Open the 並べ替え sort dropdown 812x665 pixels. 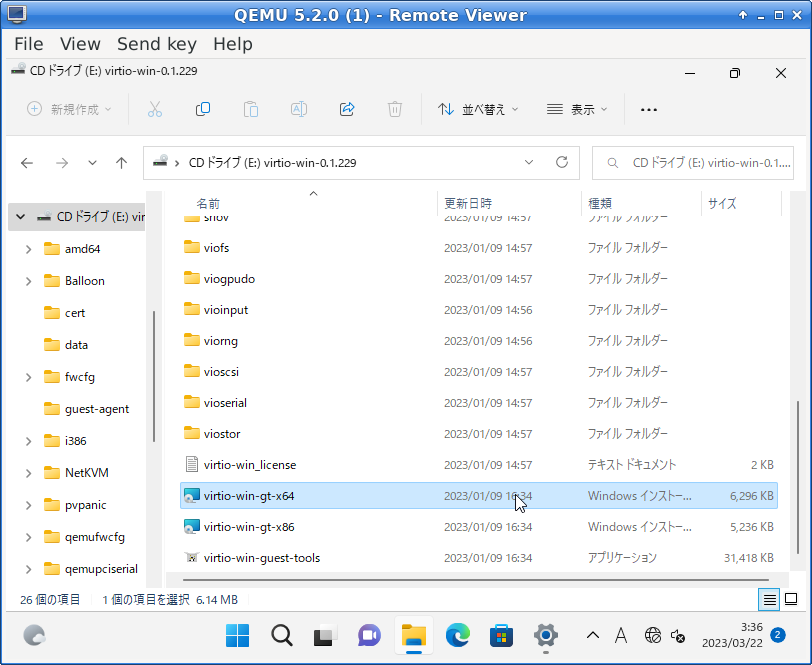tap(478, 109)
